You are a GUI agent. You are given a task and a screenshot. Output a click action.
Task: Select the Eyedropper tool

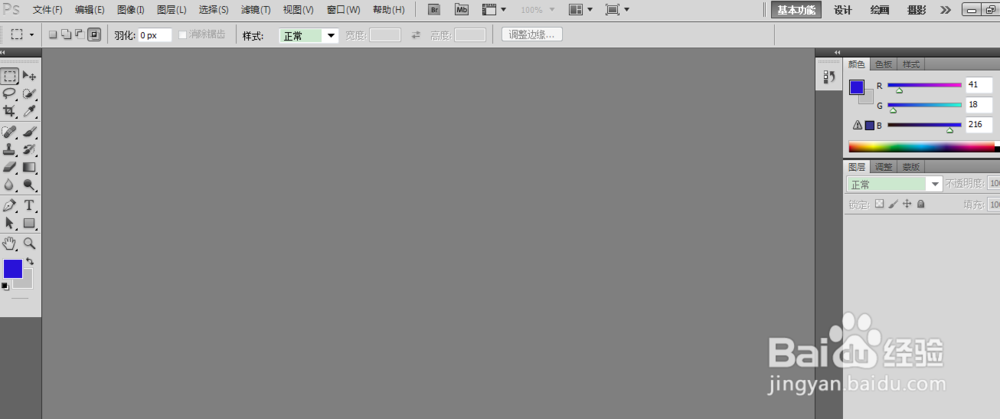pyautogui.click(x=29, y=112)
